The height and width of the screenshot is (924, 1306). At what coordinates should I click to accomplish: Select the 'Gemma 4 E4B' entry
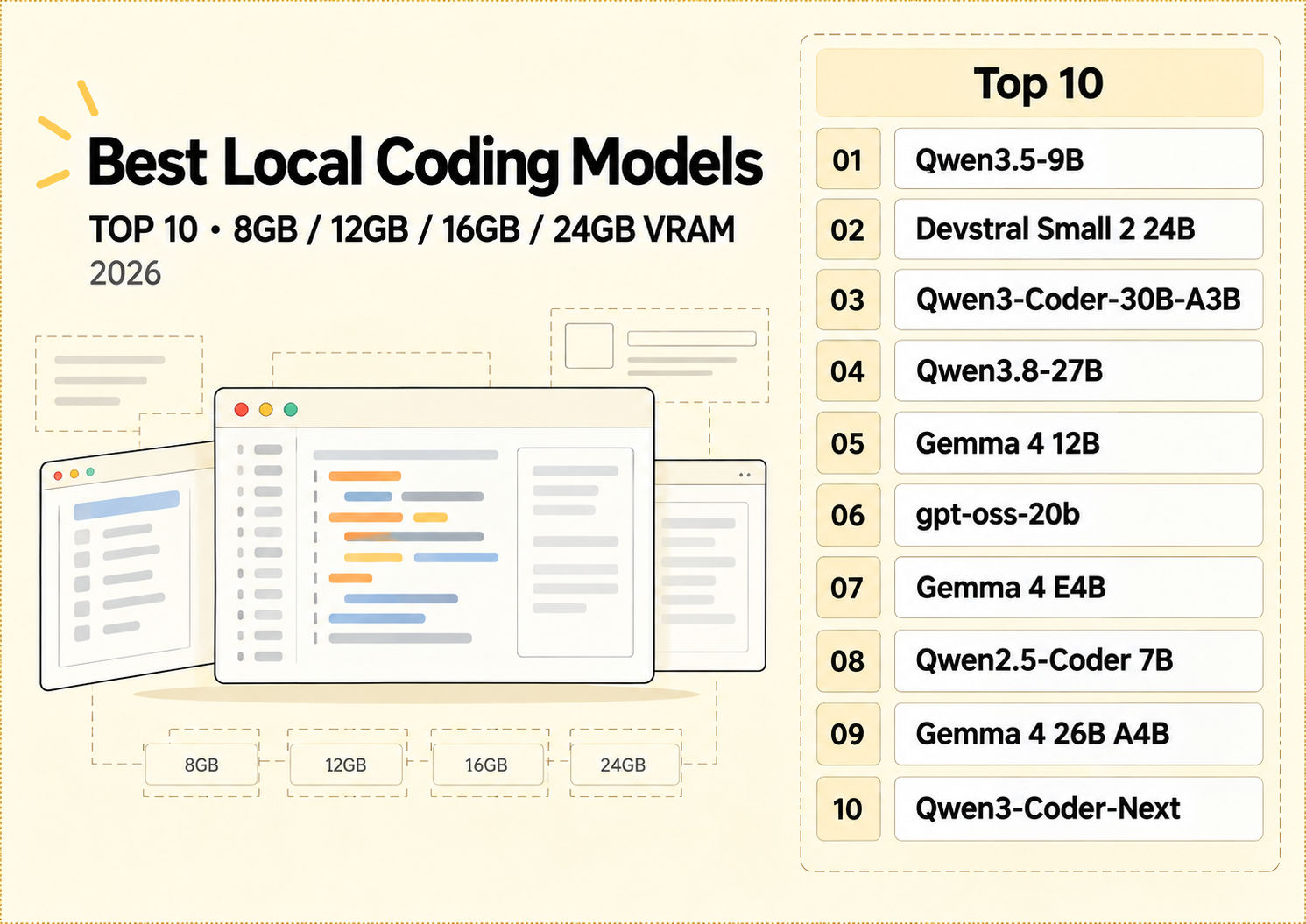click(x=1078, y=588)
